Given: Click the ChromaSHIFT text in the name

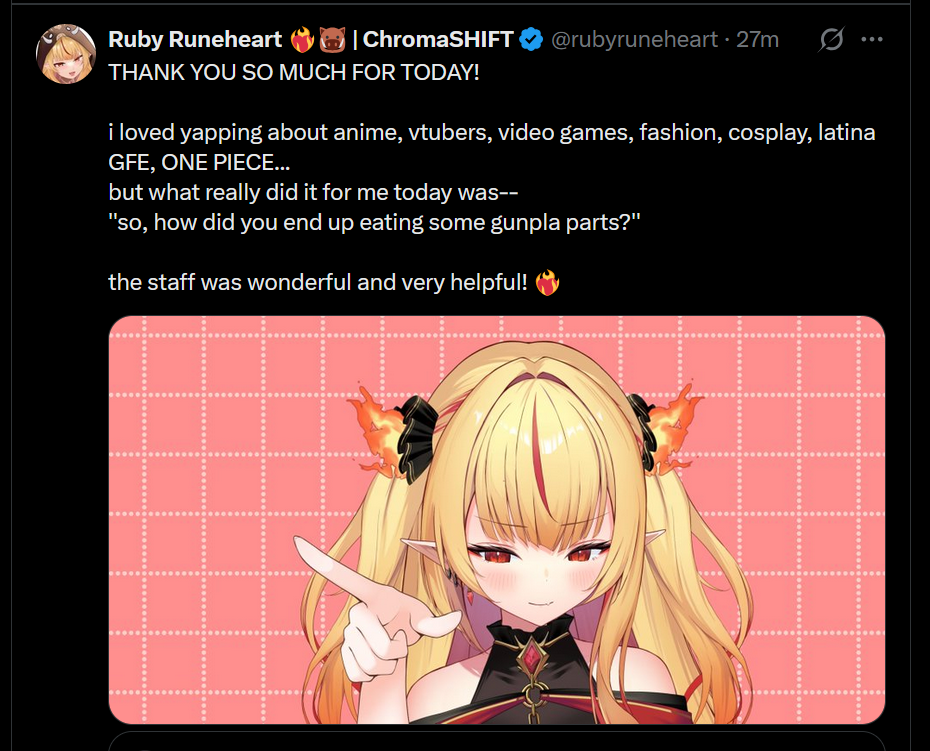Looking at the screenshot, I should click(x=438, y=40).
